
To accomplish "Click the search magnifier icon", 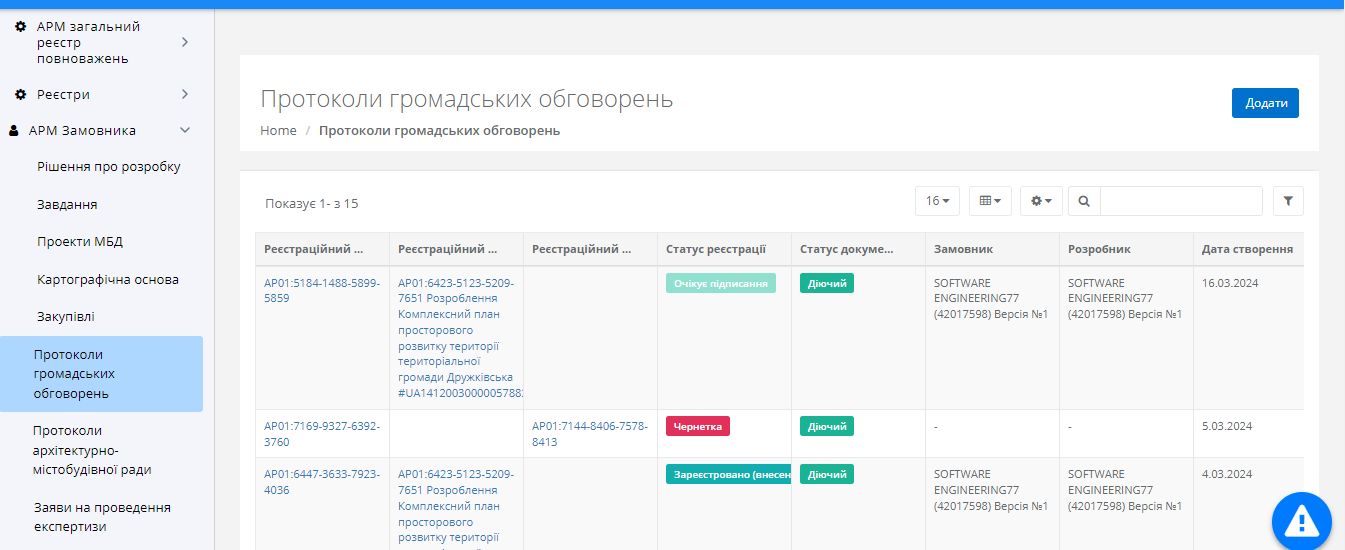I will 1084,201.
